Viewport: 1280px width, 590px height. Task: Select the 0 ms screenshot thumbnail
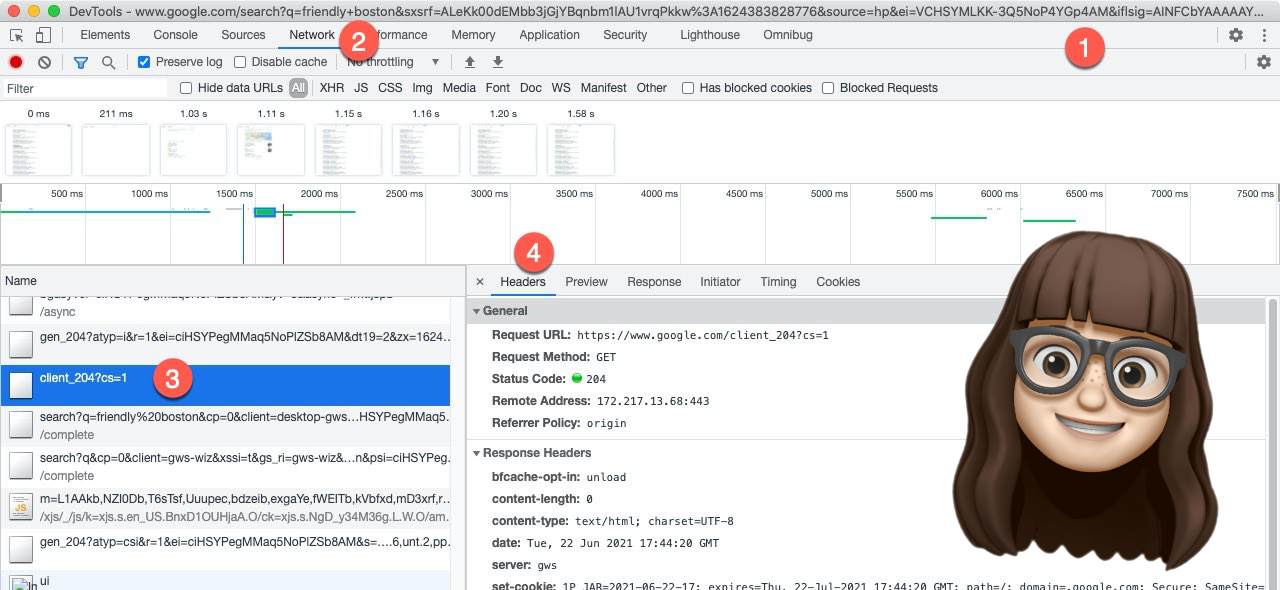[x=38, y=150]
